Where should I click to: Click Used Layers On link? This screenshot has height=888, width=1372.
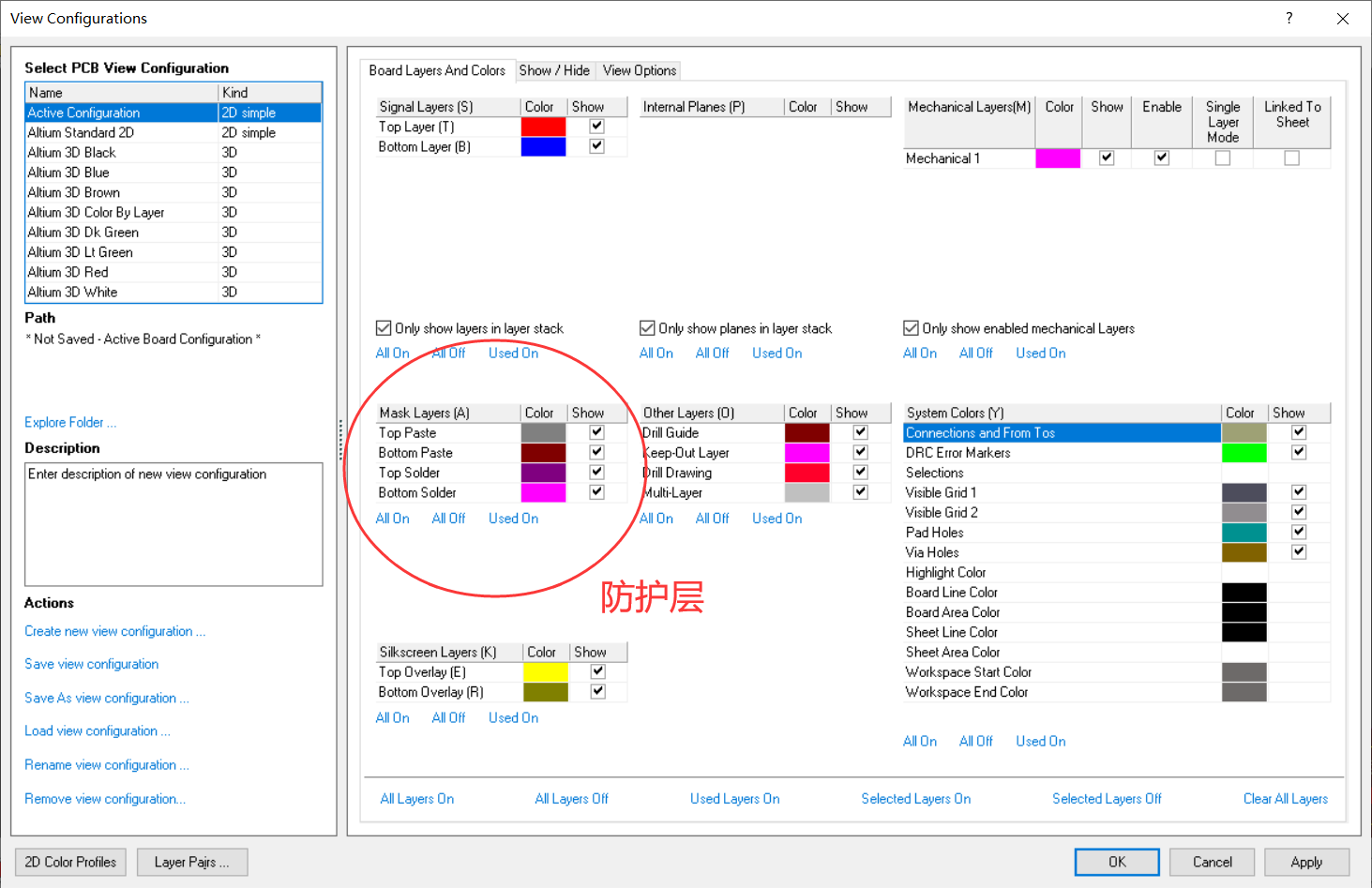734,799
